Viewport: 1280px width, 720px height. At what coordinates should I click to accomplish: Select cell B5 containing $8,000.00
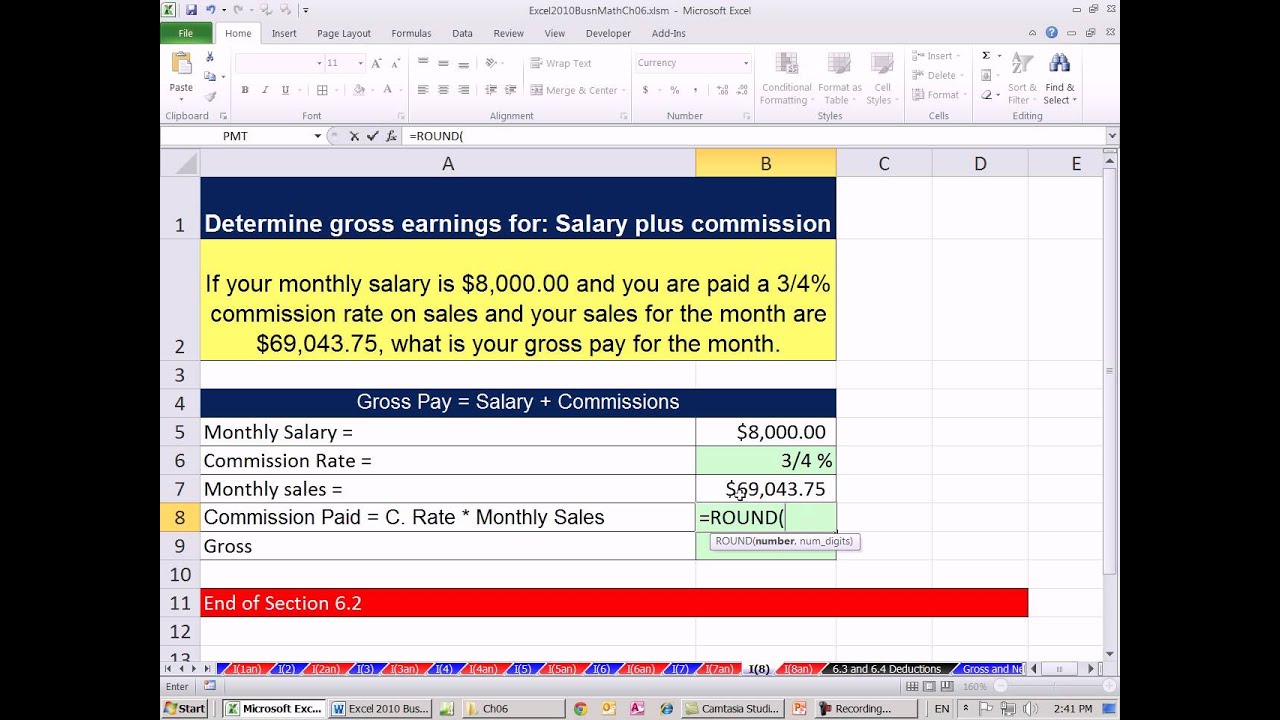(x=765, y=432)
